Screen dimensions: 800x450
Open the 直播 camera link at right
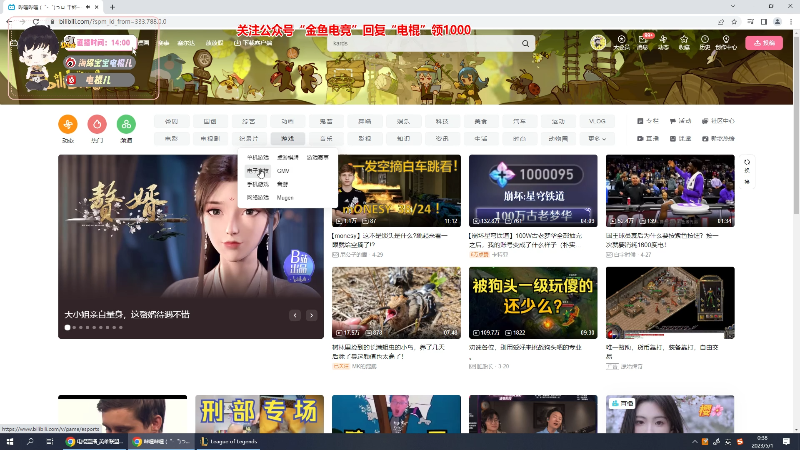[x=648, y=138]
